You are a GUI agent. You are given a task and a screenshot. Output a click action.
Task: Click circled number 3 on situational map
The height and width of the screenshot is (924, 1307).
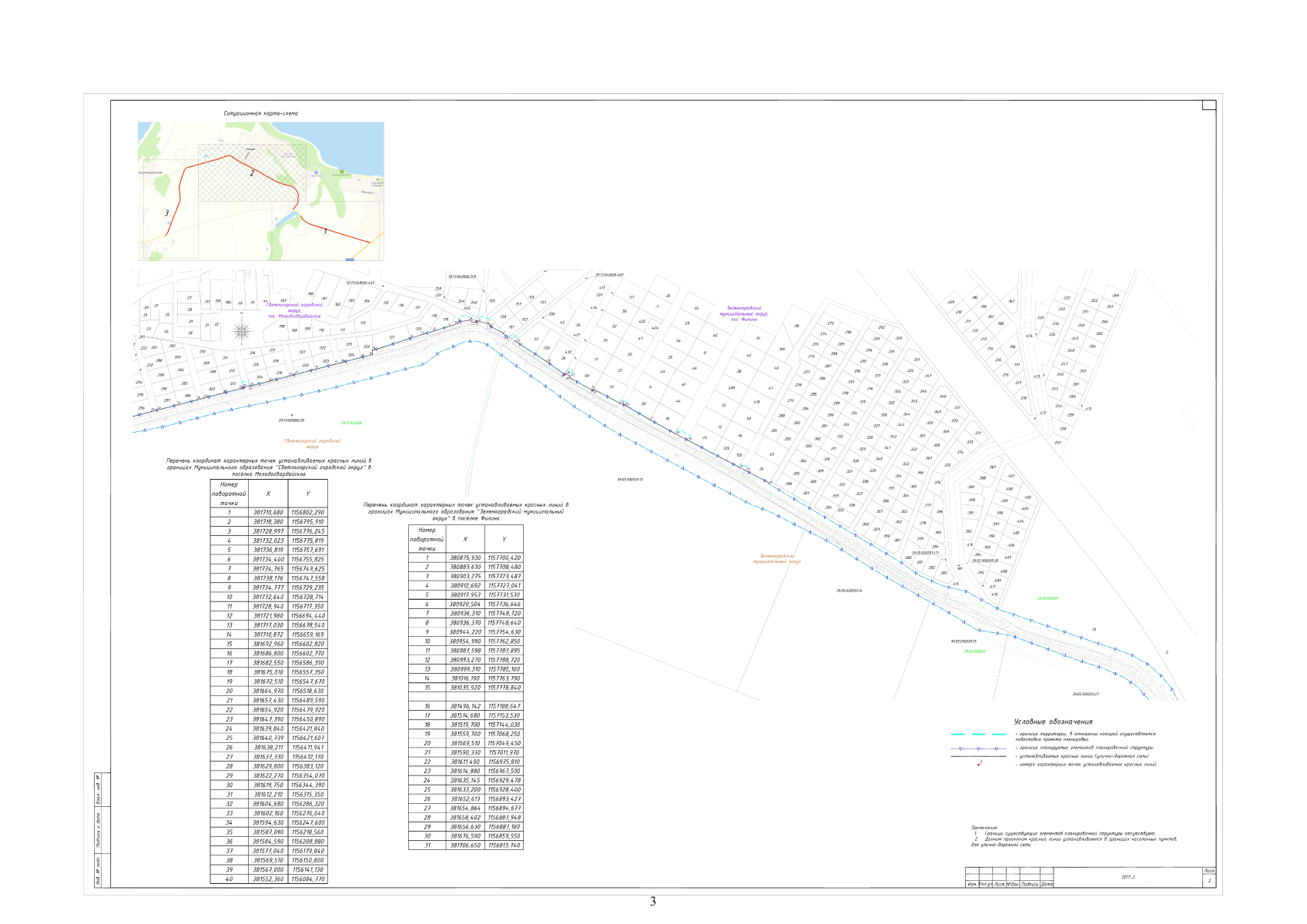click(x=166, y=213)
